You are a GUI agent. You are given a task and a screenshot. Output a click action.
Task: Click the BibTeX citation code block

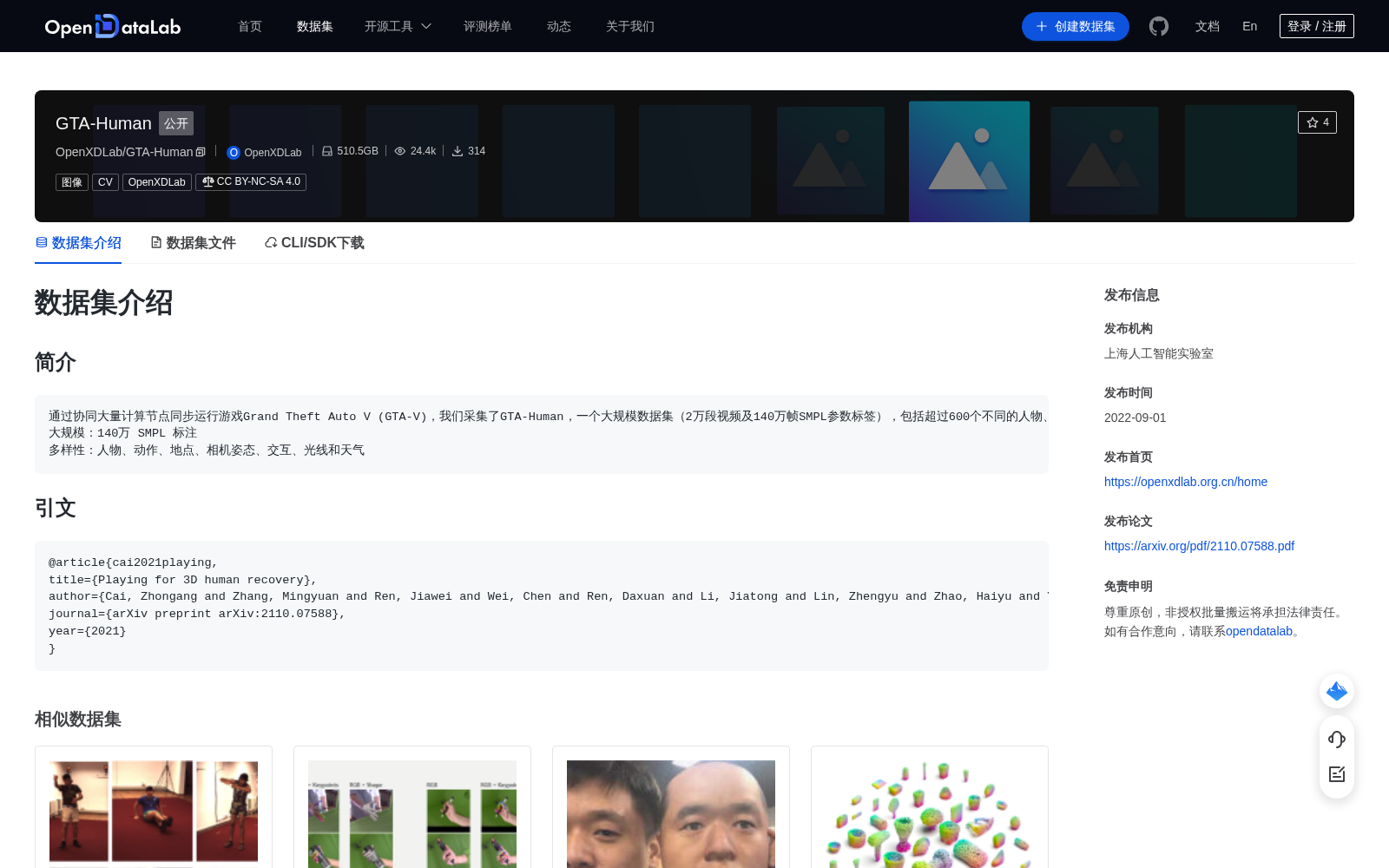[x=542, y=606]
